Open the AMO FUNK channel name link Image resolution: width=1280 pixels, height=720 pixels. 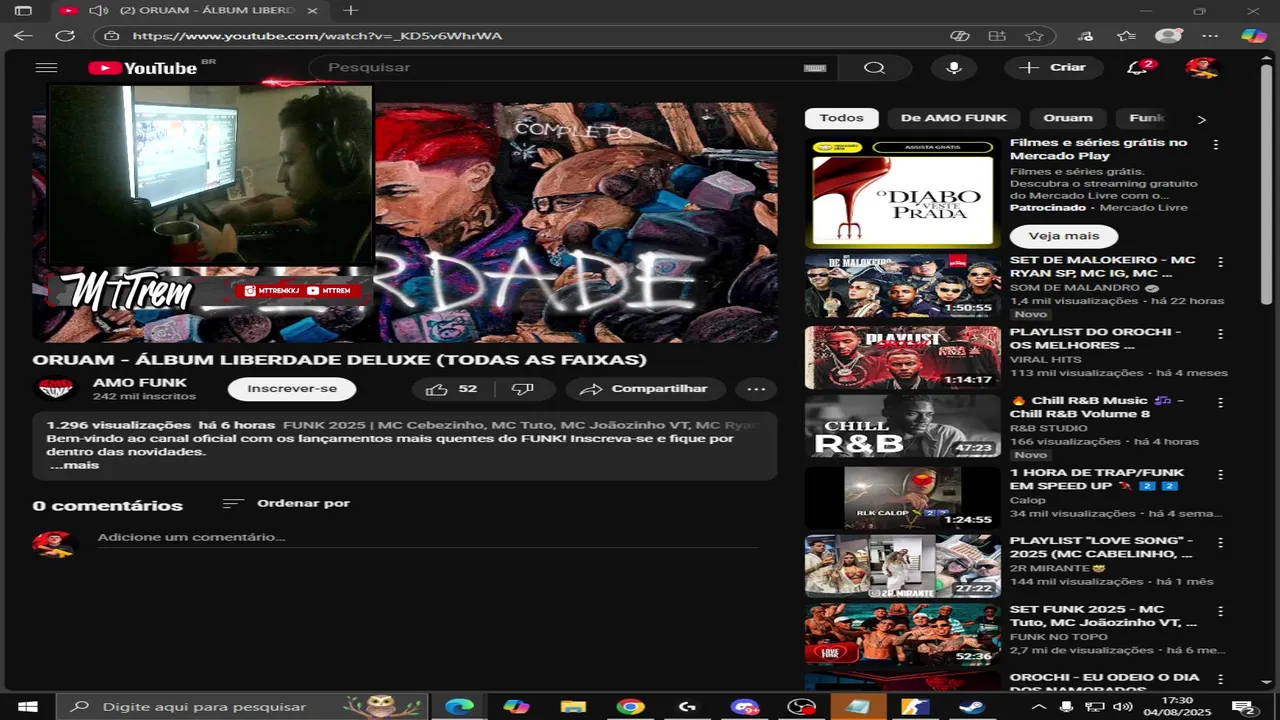pyautogui.click(x=140, y=382)
